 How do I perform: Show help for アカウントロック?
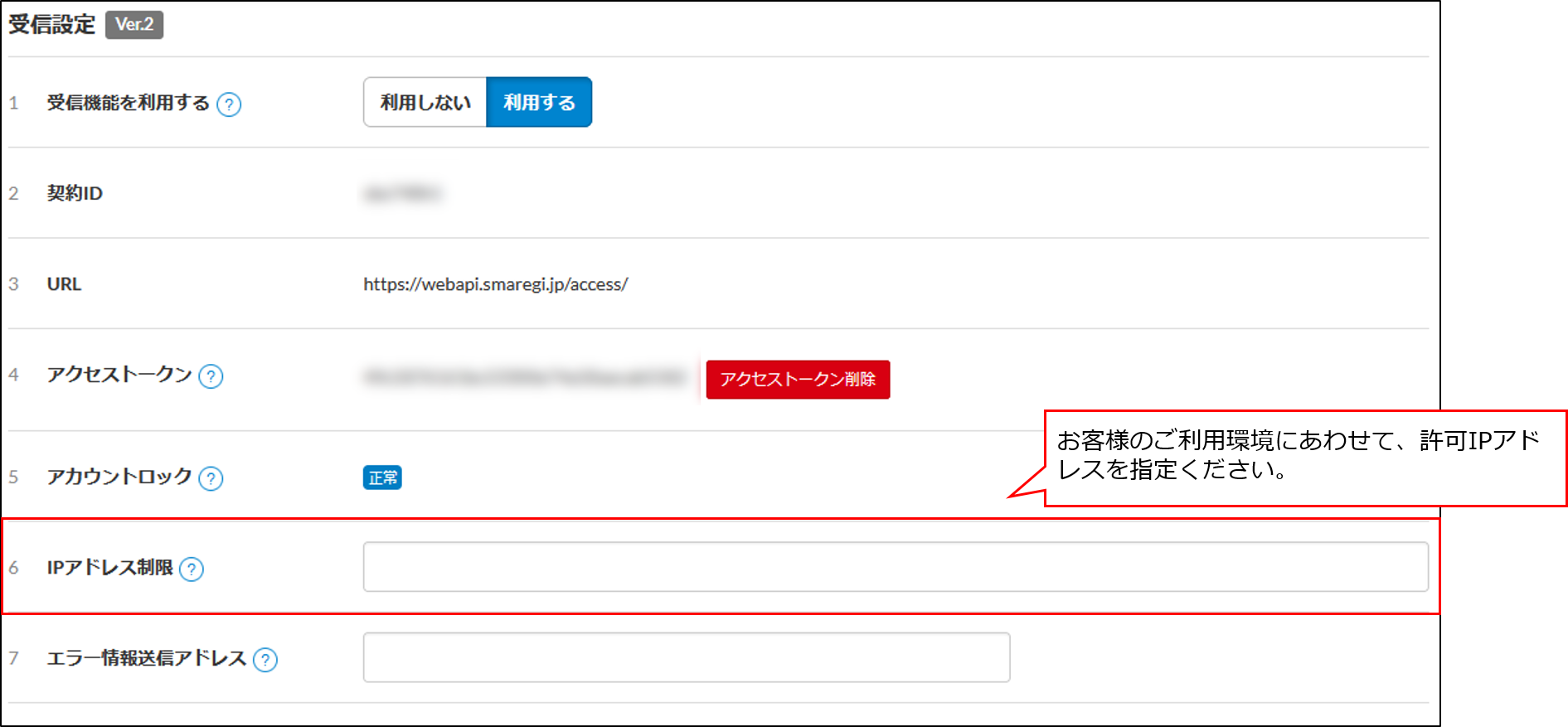(211, 478)
